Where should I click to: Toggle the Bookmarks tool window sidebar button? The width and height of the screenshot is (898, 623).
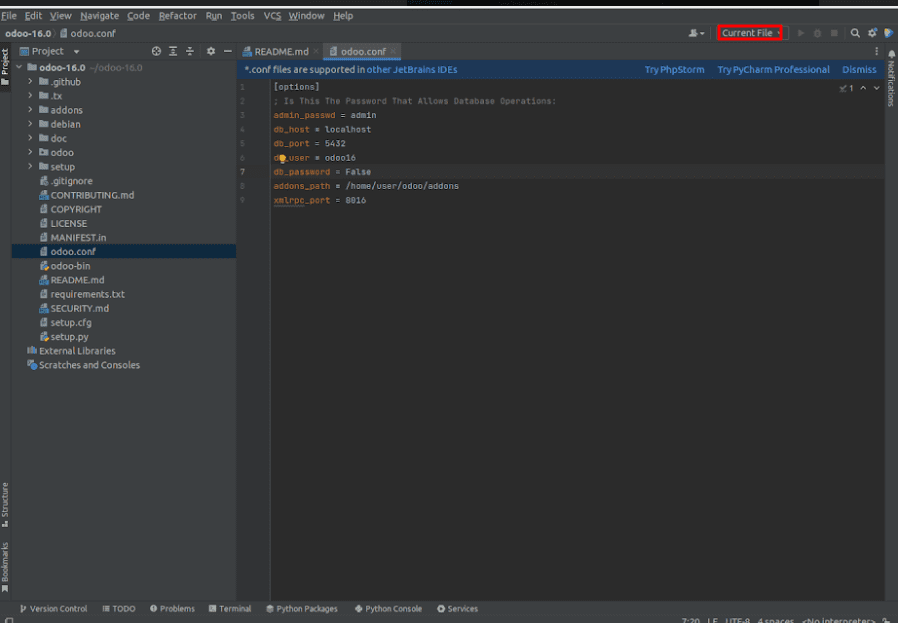[x=5, y=567]
